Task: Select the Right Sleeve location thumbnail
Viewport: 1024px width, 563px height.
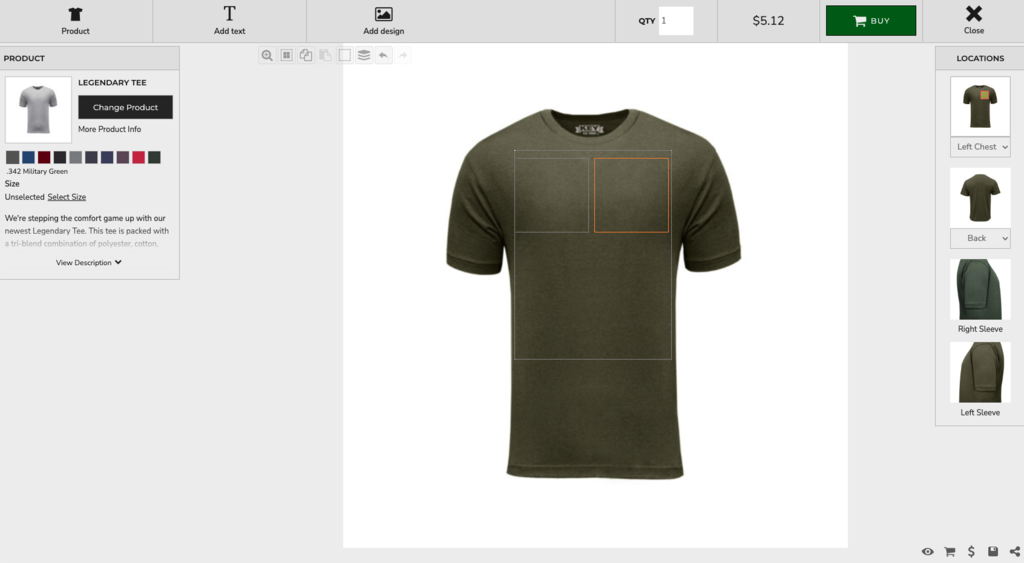Action: coord(980,290)
